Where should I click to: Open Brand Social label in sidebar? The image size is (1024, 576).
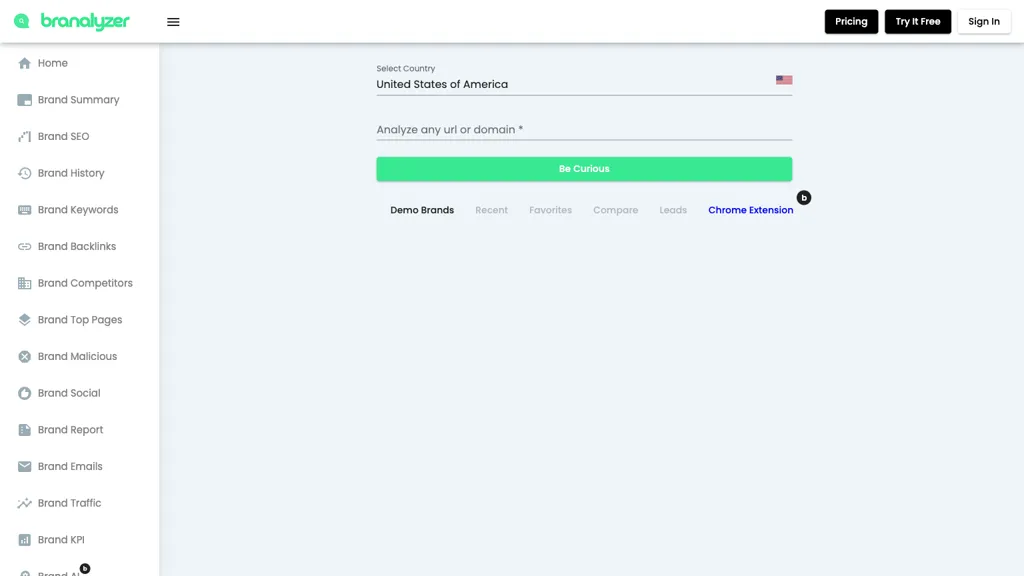pos(69,393)
